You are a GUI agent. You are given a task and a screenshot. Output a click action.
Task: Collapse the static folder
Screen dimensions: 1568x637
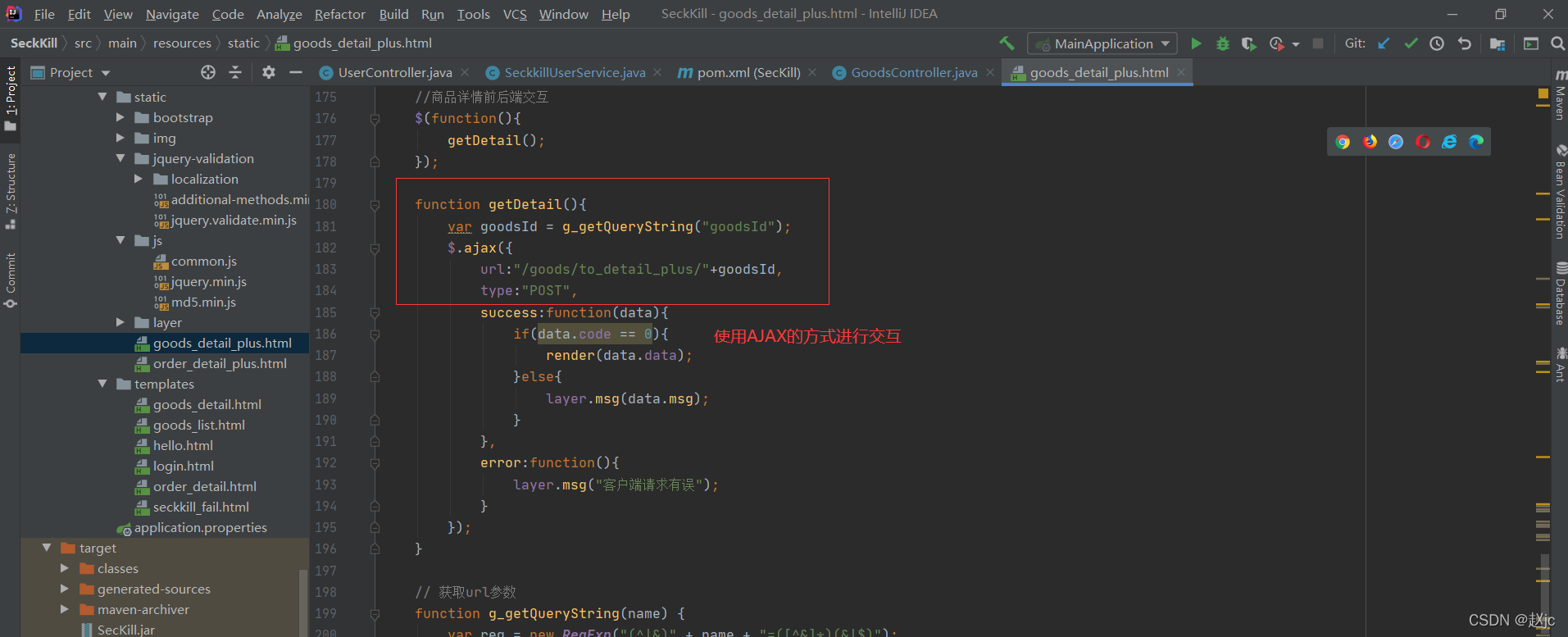(x=102, y=97)
